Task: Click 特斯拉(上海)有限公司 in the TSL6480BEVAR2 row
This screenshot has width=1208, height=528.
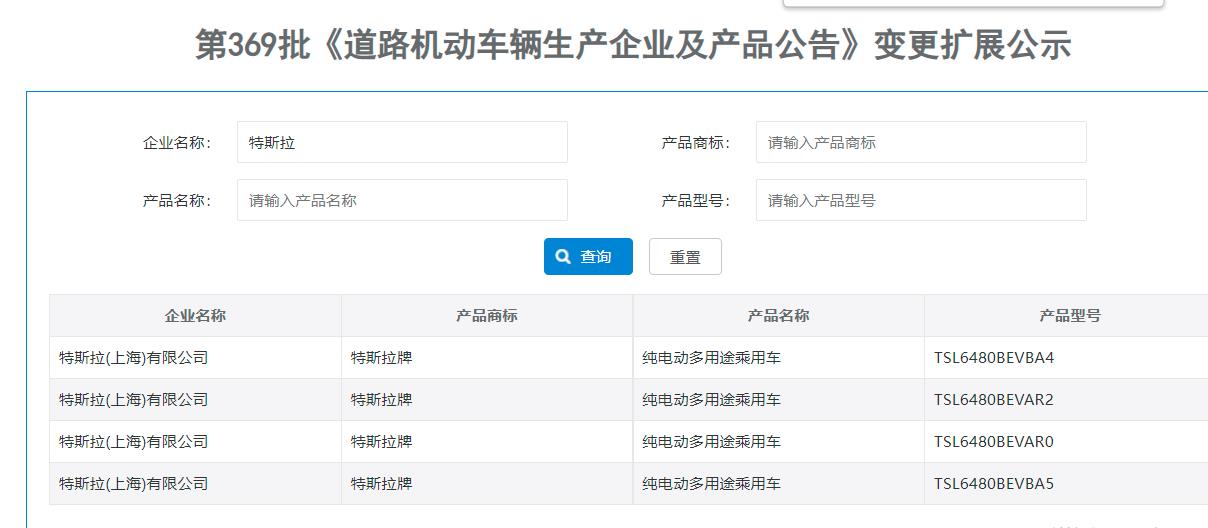Action: (x=134, y=400)
